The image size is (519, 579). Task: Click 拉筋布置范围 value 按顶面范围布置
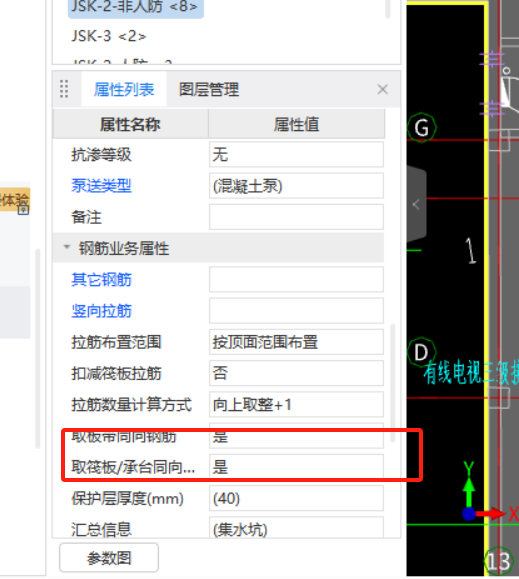coord(296,342)
